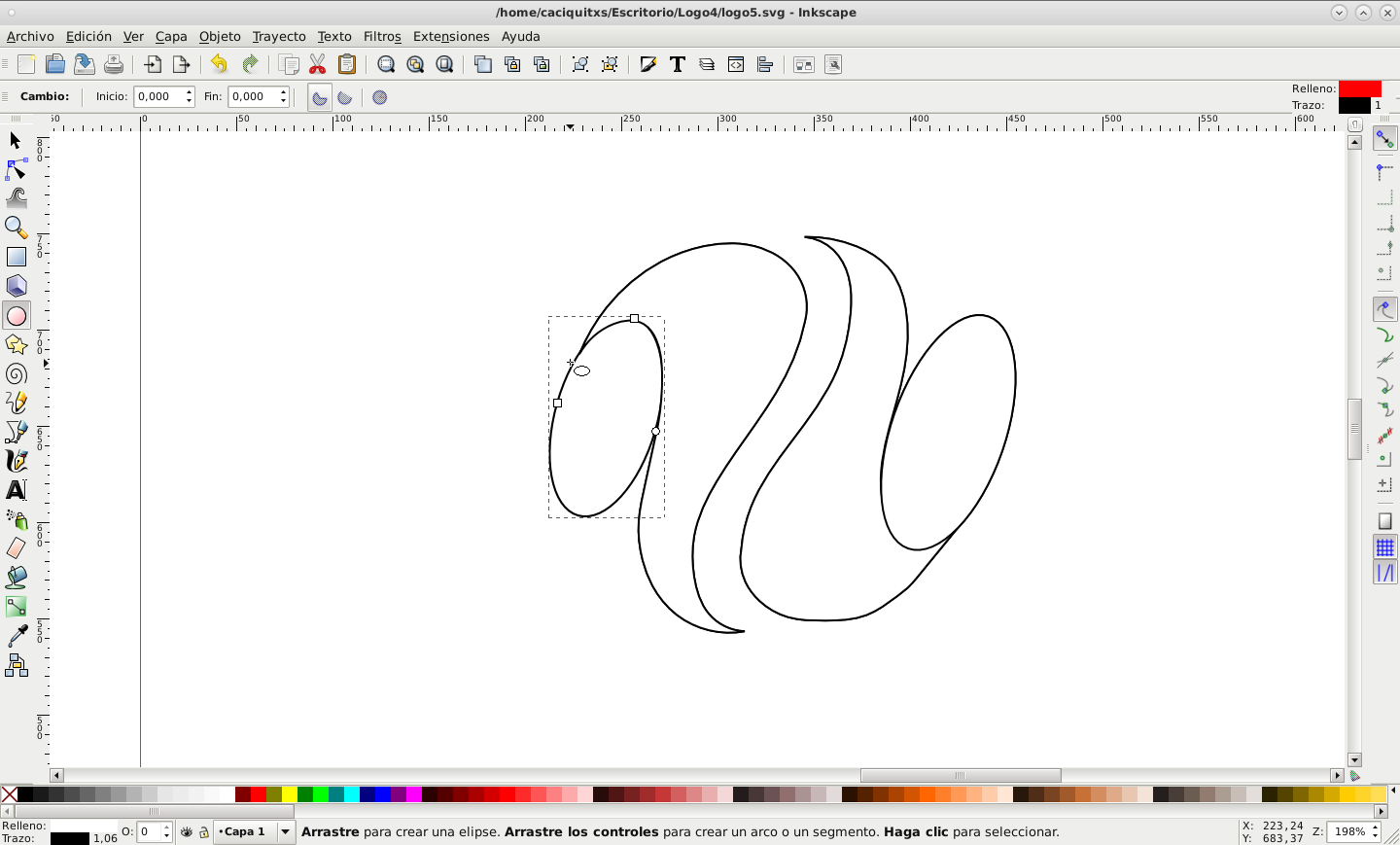
Task: Open the Edición menu
Action: [x=88, y=36]
